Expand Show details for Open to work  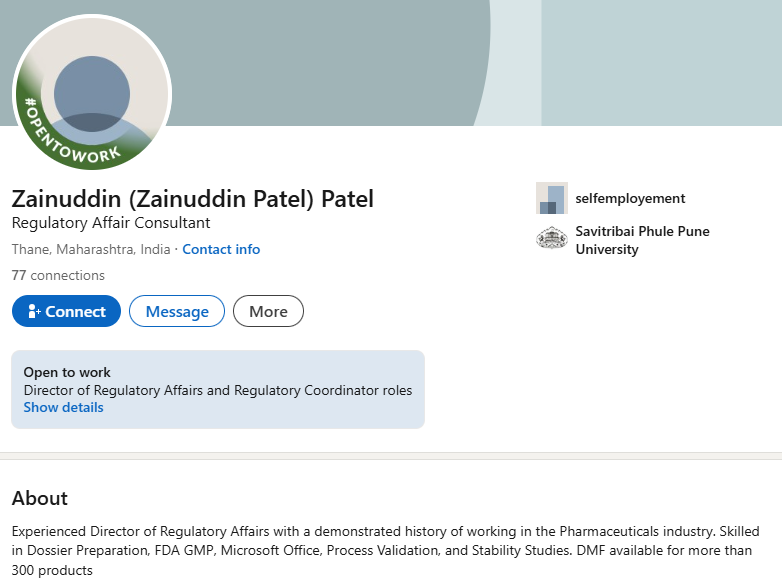63,407
